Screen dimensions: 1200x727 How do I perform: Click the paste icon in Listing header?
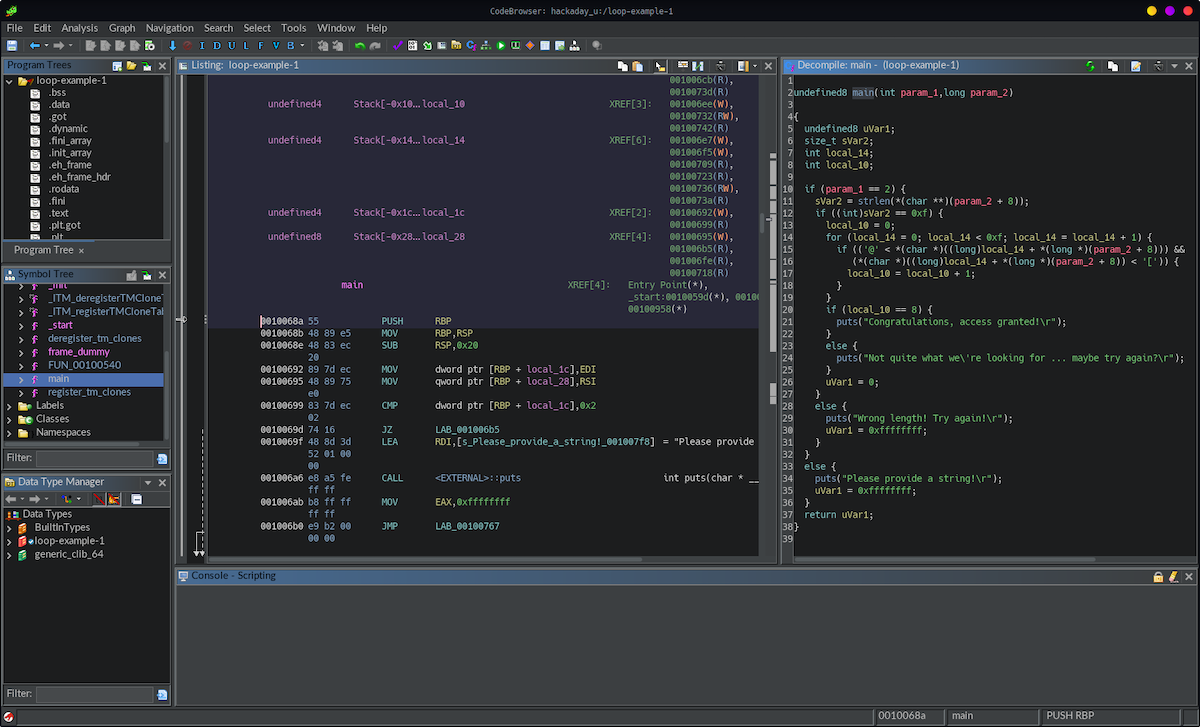point(637,66)
